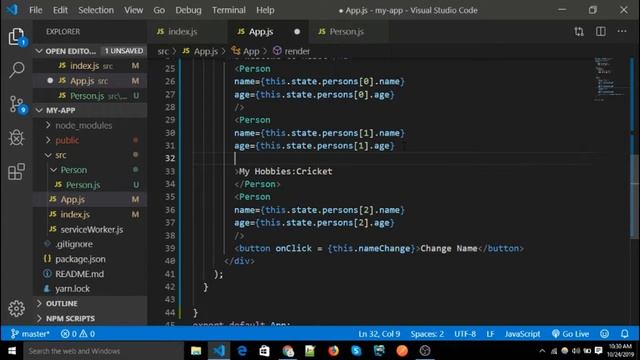Viewport: 640px width, 360px height.
Task: Click the Go Live server button
Action: (x=570, y=334)
